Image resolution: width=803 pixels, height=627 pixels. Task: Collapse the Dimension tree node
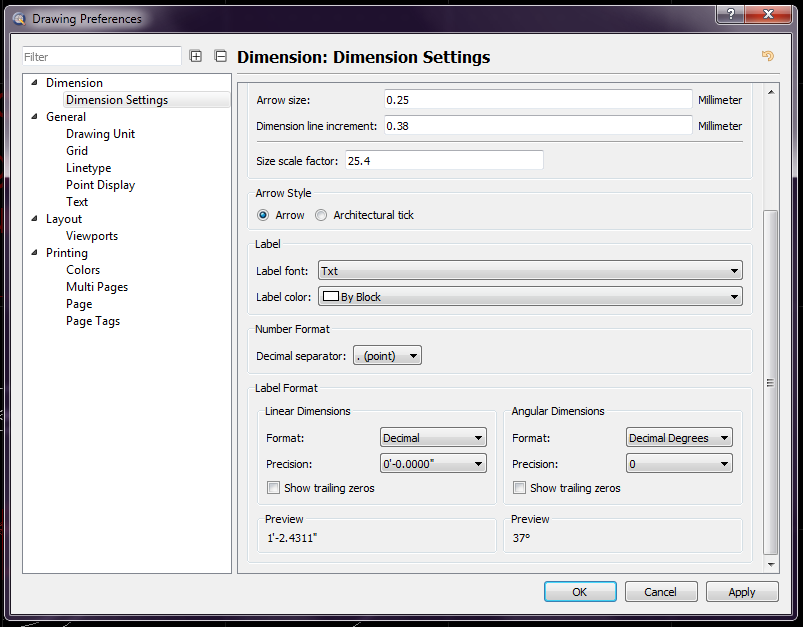point(34,82)
